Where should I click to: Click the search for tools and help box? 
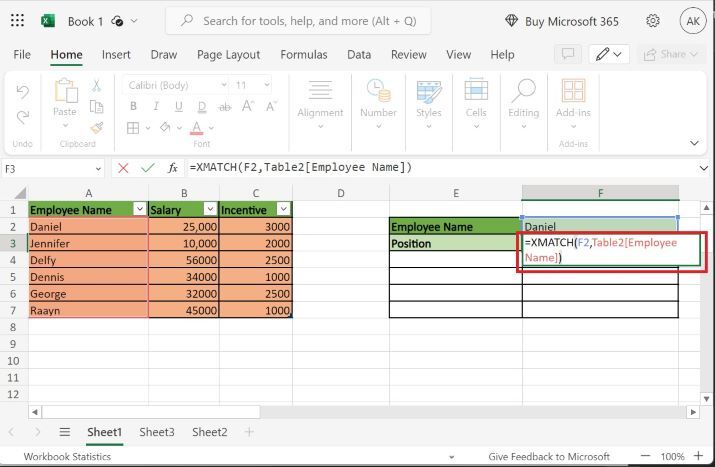298,20
